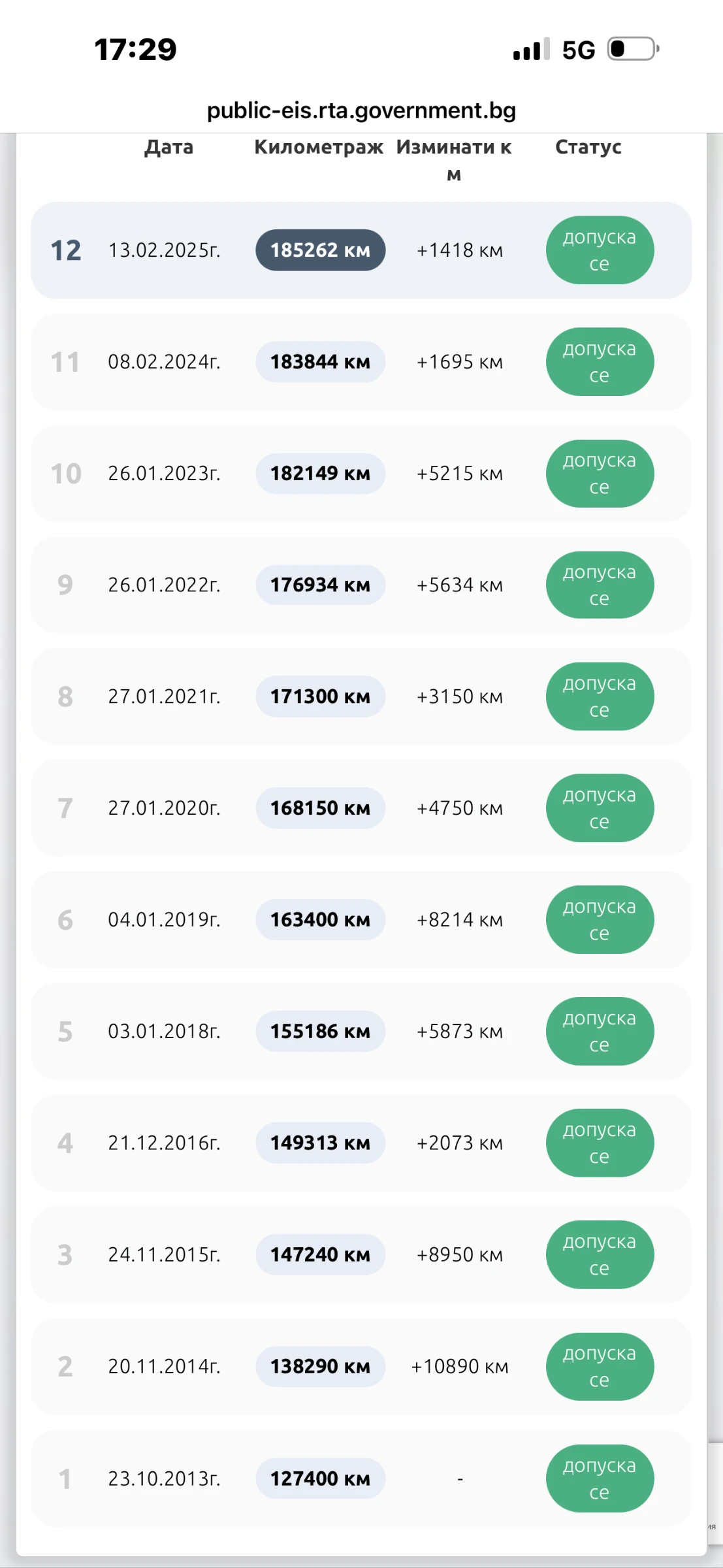The image size is (723, 1568).
Task: Tap the 5G network indicator
Action: [x=579, y=50]
